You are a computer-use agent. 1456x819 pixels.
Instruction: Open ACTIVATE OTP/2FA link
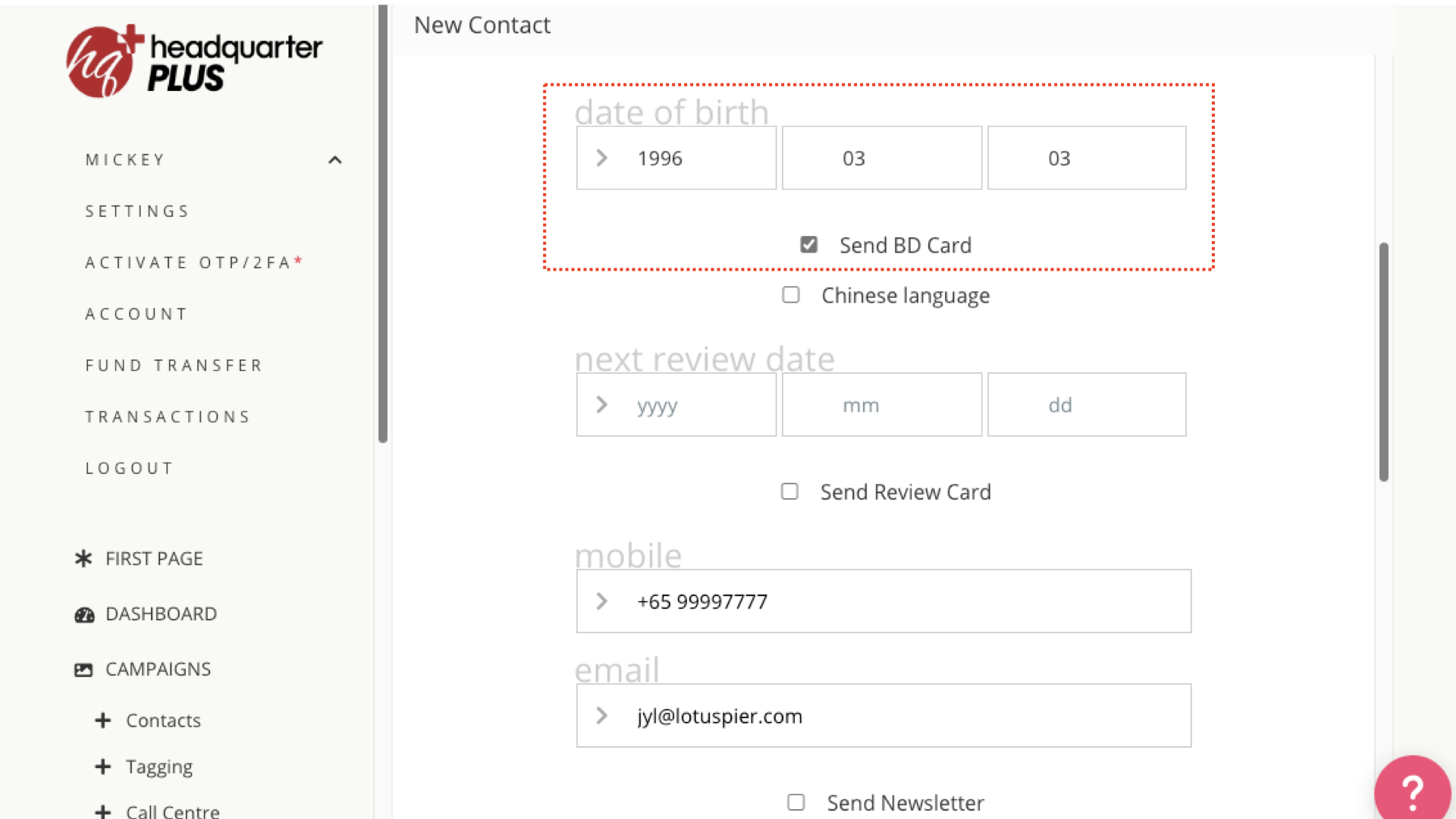coord(188,263)
